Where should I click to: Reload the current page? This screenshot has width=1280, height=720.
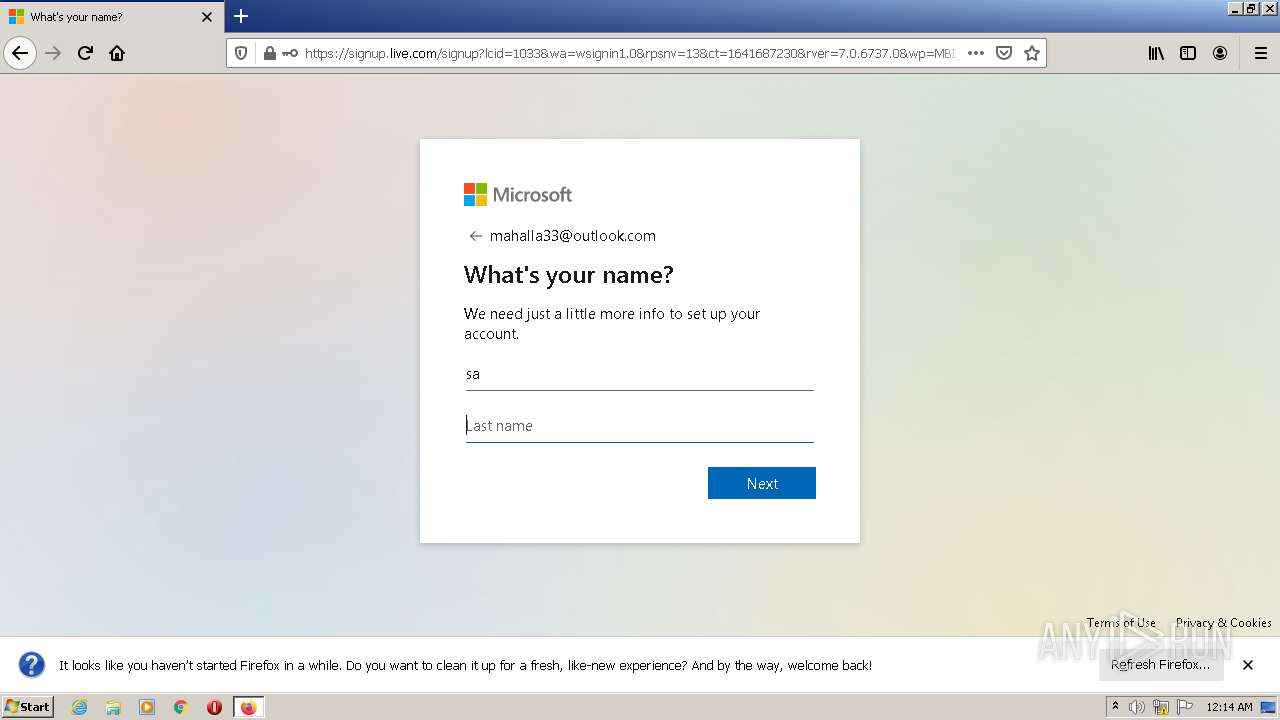(86, 53)
